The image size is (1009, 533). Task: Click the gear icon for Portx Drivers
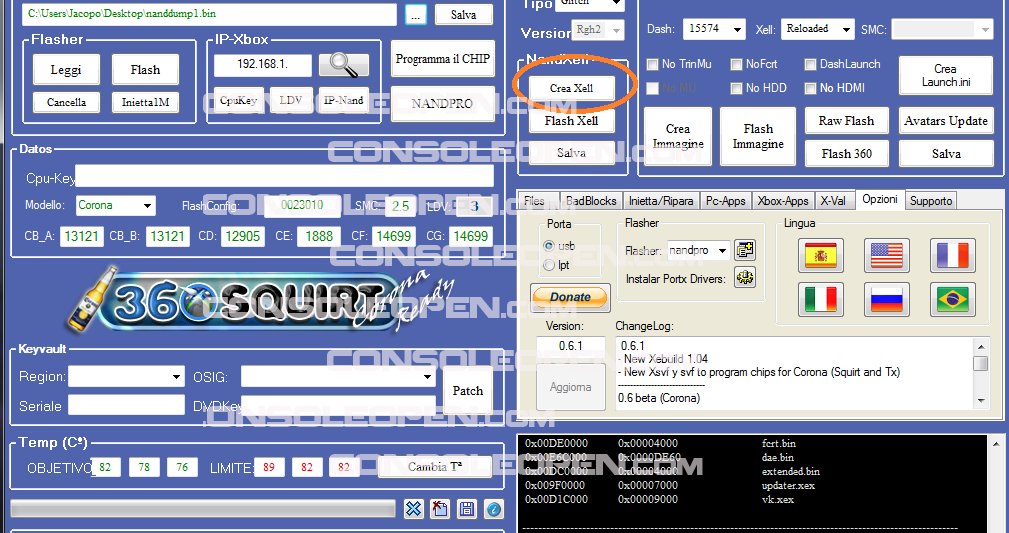(x=745, y=278)
